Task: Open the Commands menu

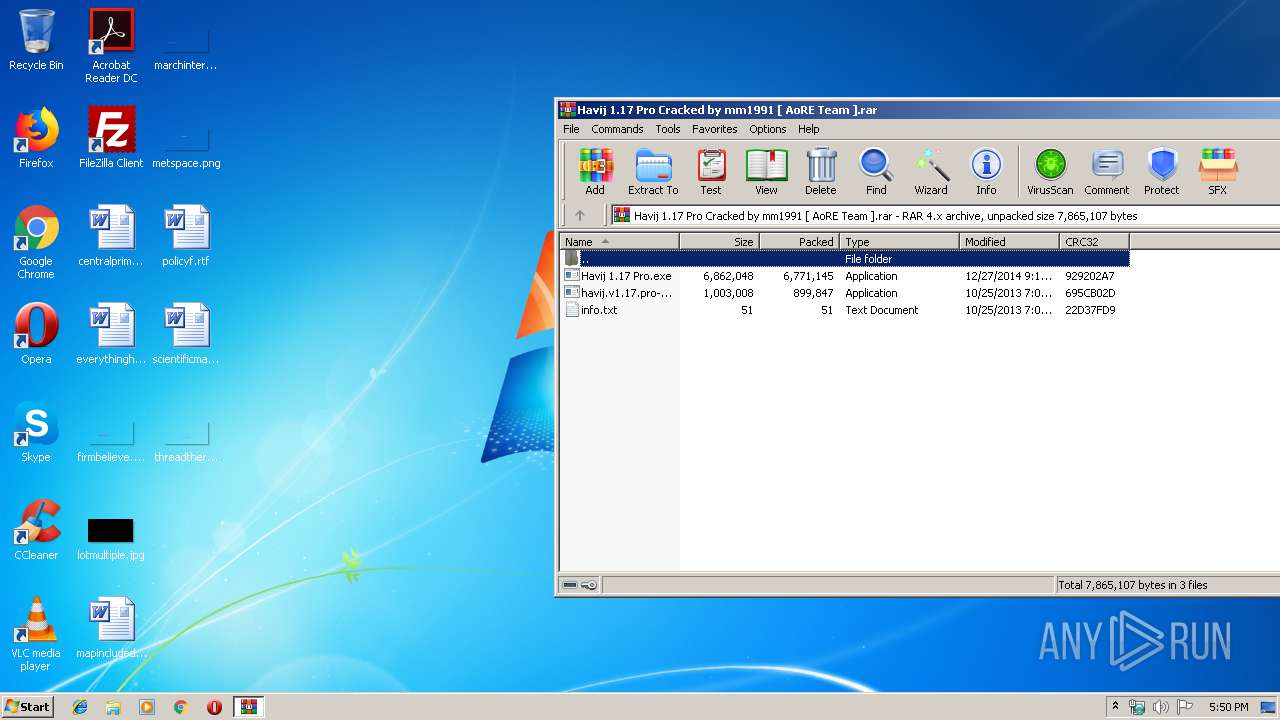Action: tap(617, 129)
